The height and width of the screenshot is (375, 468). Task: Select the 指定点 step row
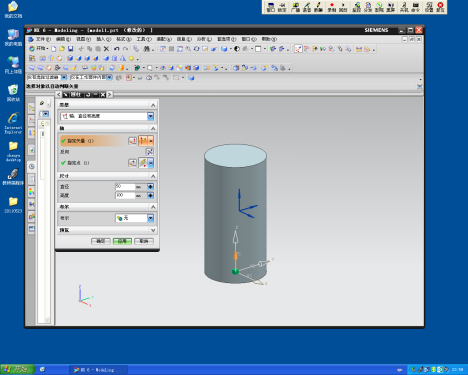tap(93, 163)
